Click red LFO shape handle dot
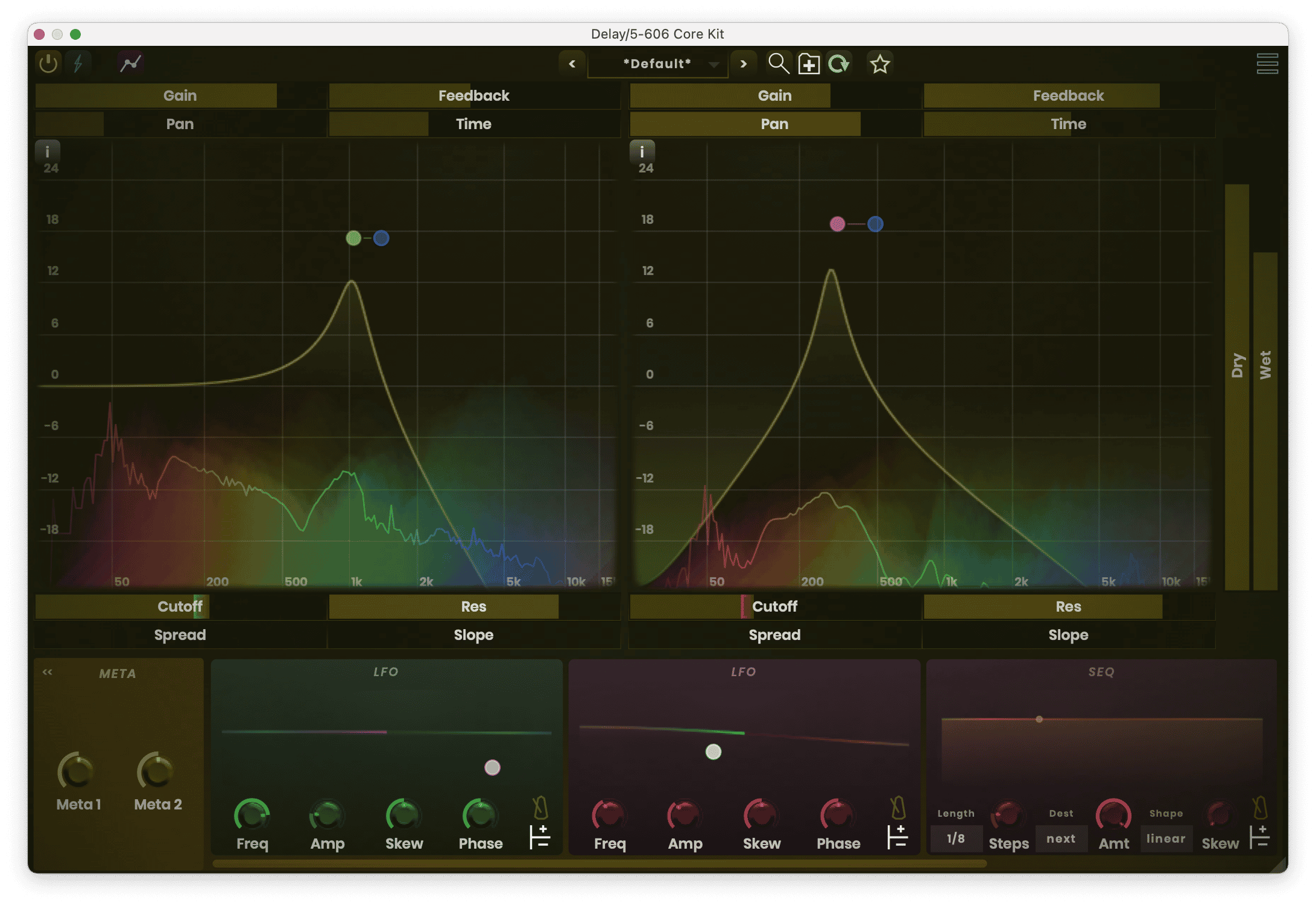Viewport: 1316px width, 906px height. click(x=713, y=752)
